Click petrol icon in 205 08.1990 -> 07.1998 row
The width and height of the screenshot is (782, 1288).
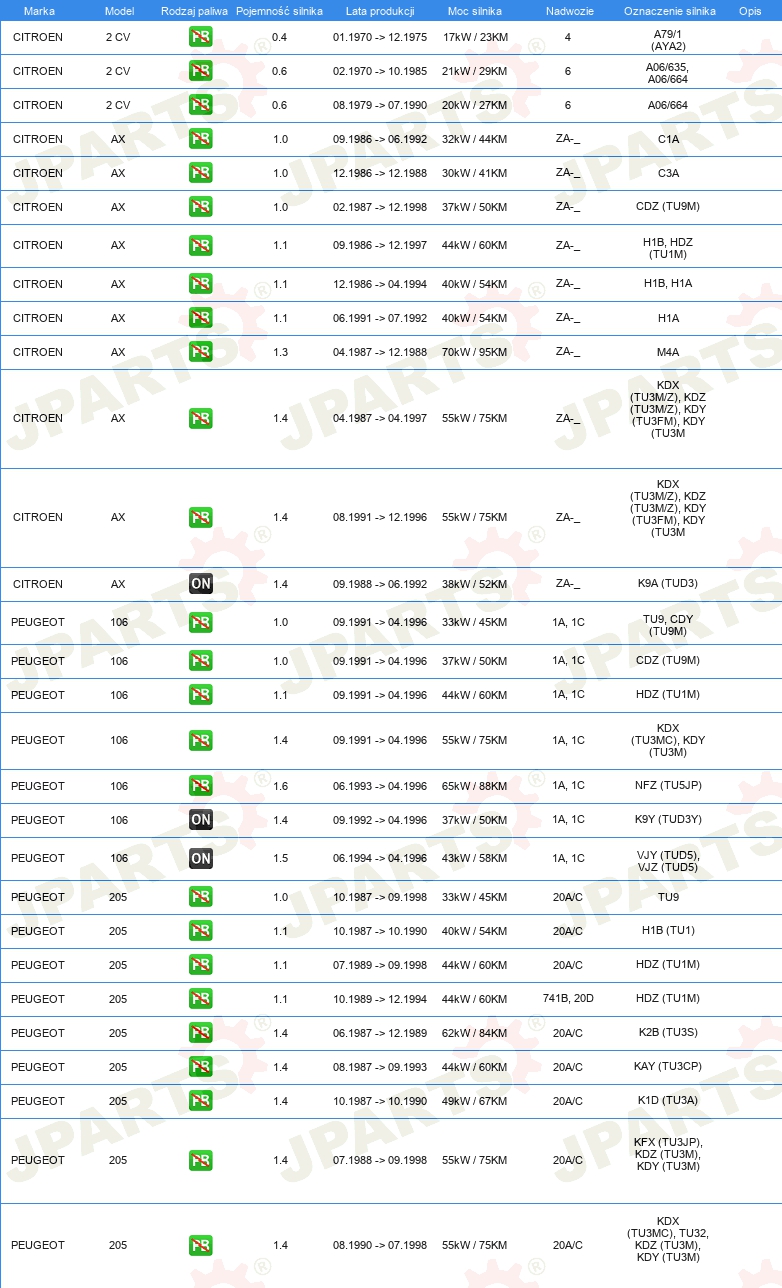pos(201,1245)
